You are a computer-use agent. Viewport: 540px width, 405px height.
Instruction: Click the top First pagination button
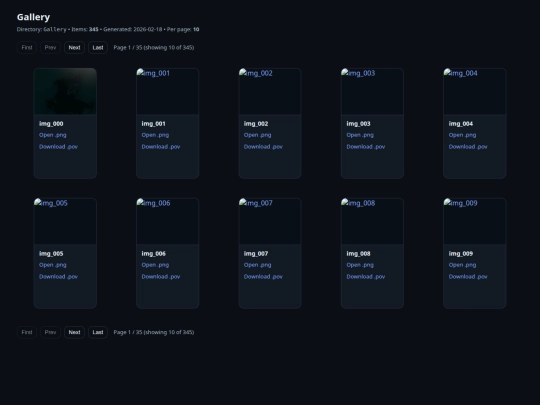pos(27,48)
